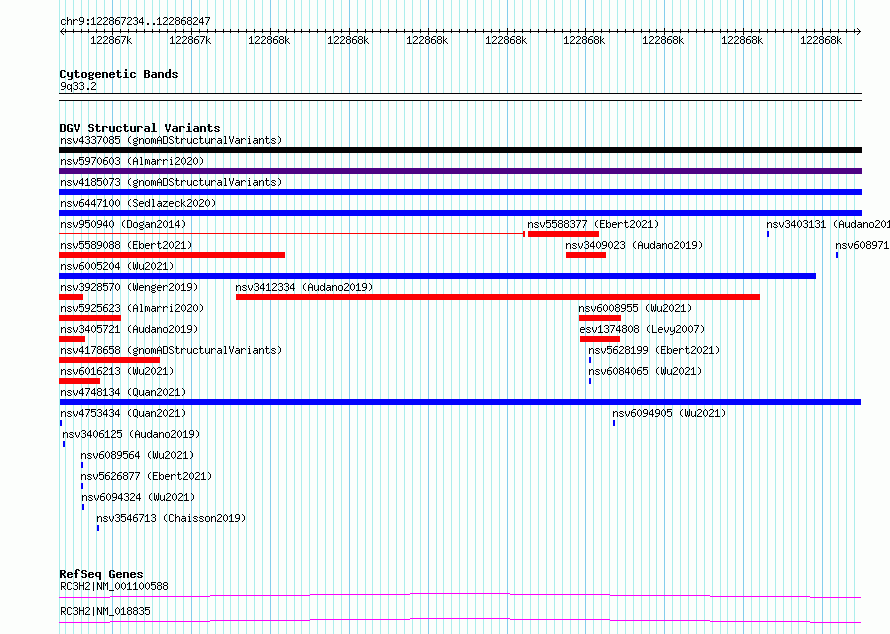Click the nsv5588377 (Ebert2021) label
Viewport: 890px width, 634px height.
[593, 224]
